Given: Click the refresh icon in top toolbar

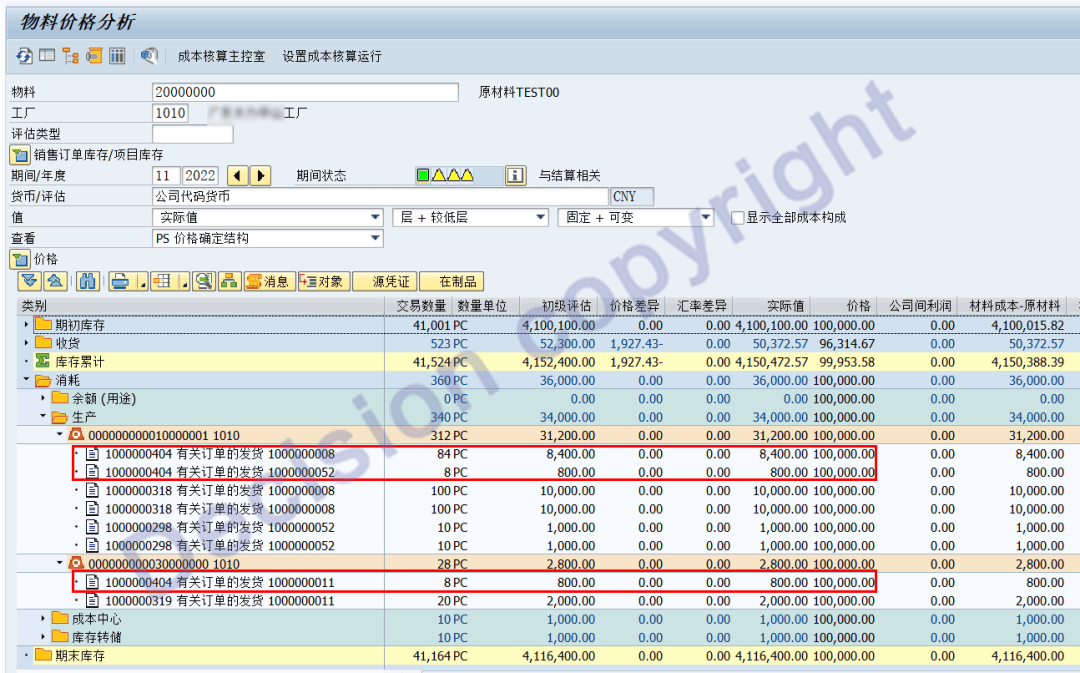Looking at the screenshot, I should click(x=24, y=56).
